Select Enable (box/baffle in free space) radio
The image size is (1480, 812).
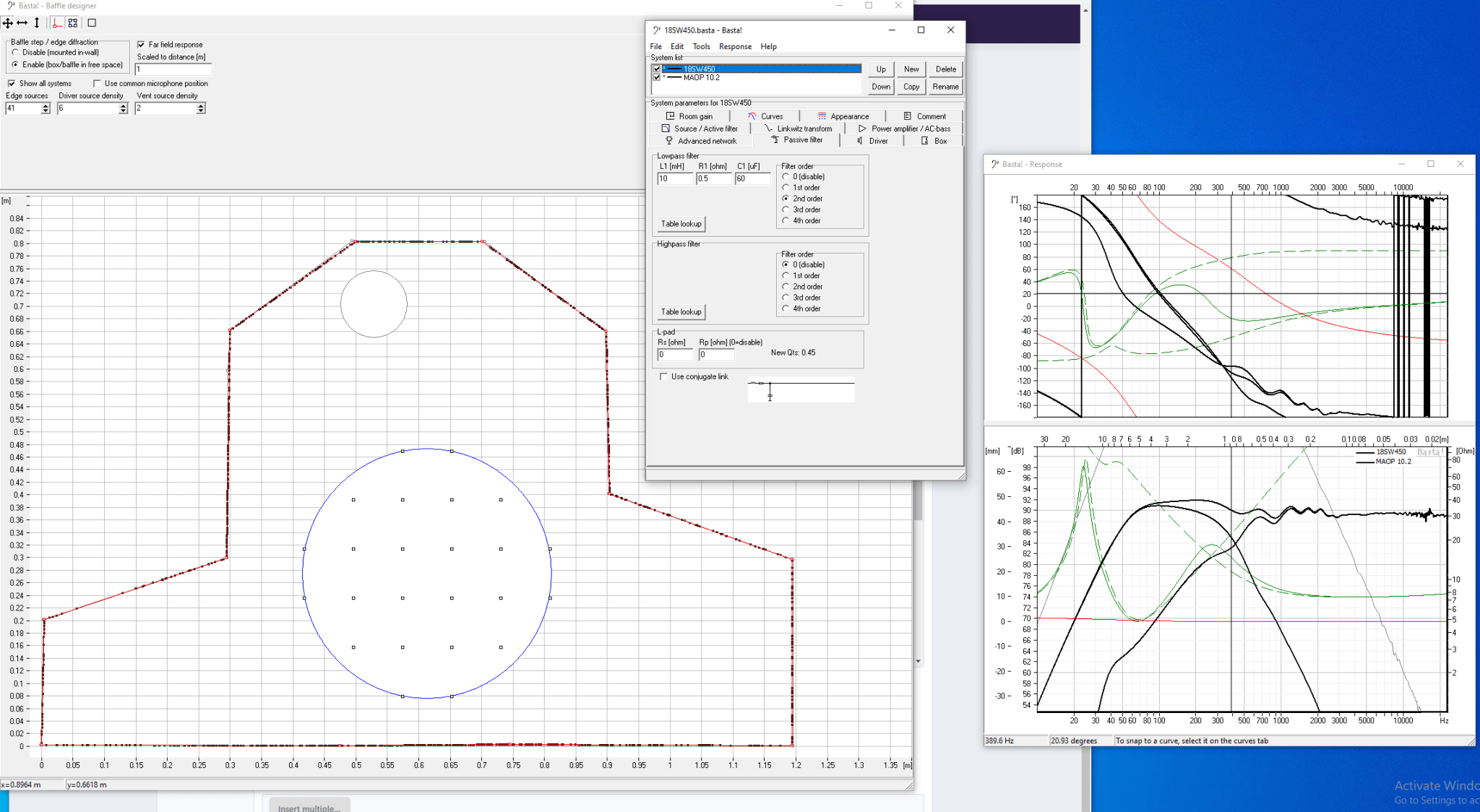(x=15, y=65)
